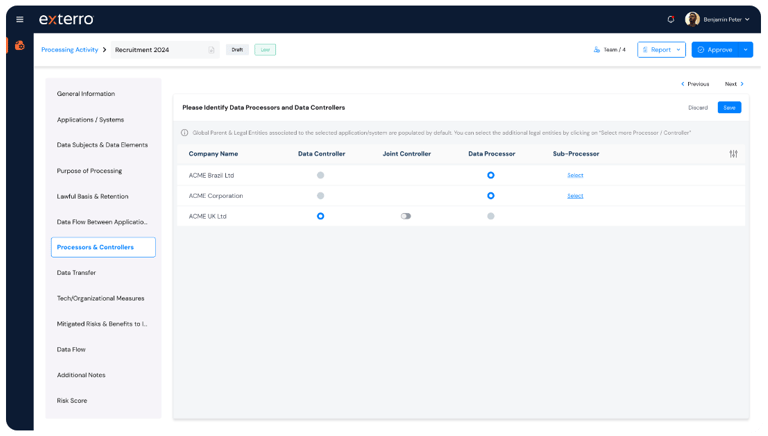Viewport: 768px width, 436px height.
Task: Click the Draft status badge
Action: [237, 49]
